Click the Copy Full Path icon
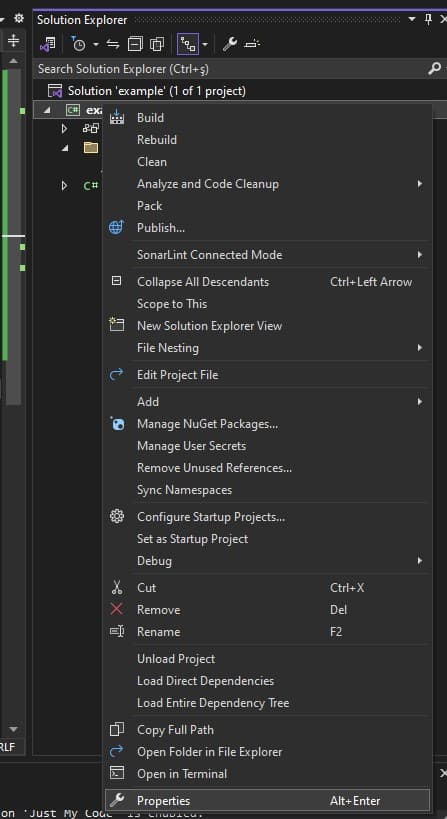Image resolution: width=447 pixels, height=819 pixels. point(117,730)
